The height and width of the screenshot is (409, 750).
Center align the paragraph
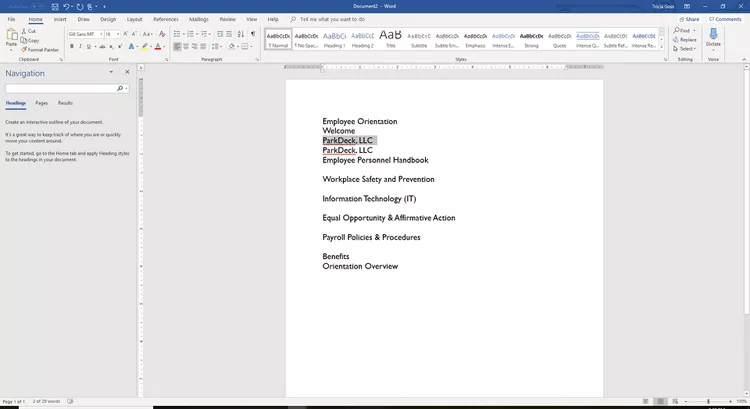(186, 46)
